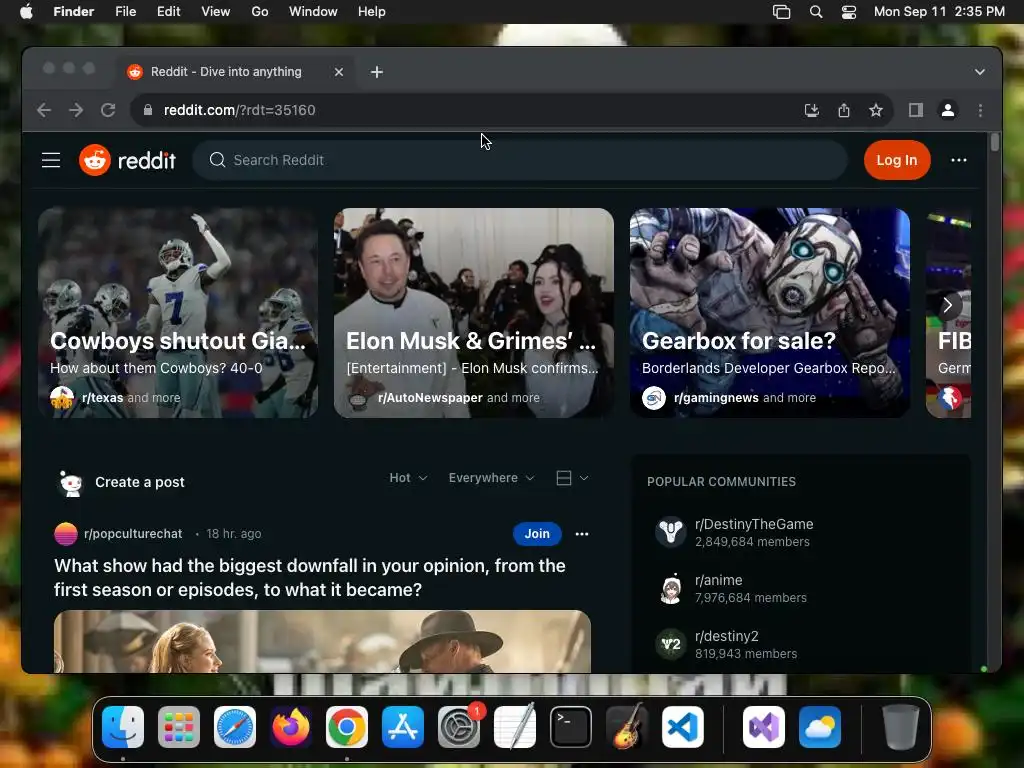This screenshot has height=768, width=1024.
Task: Launch Firefox from the Dock
Action: (291, 727)
